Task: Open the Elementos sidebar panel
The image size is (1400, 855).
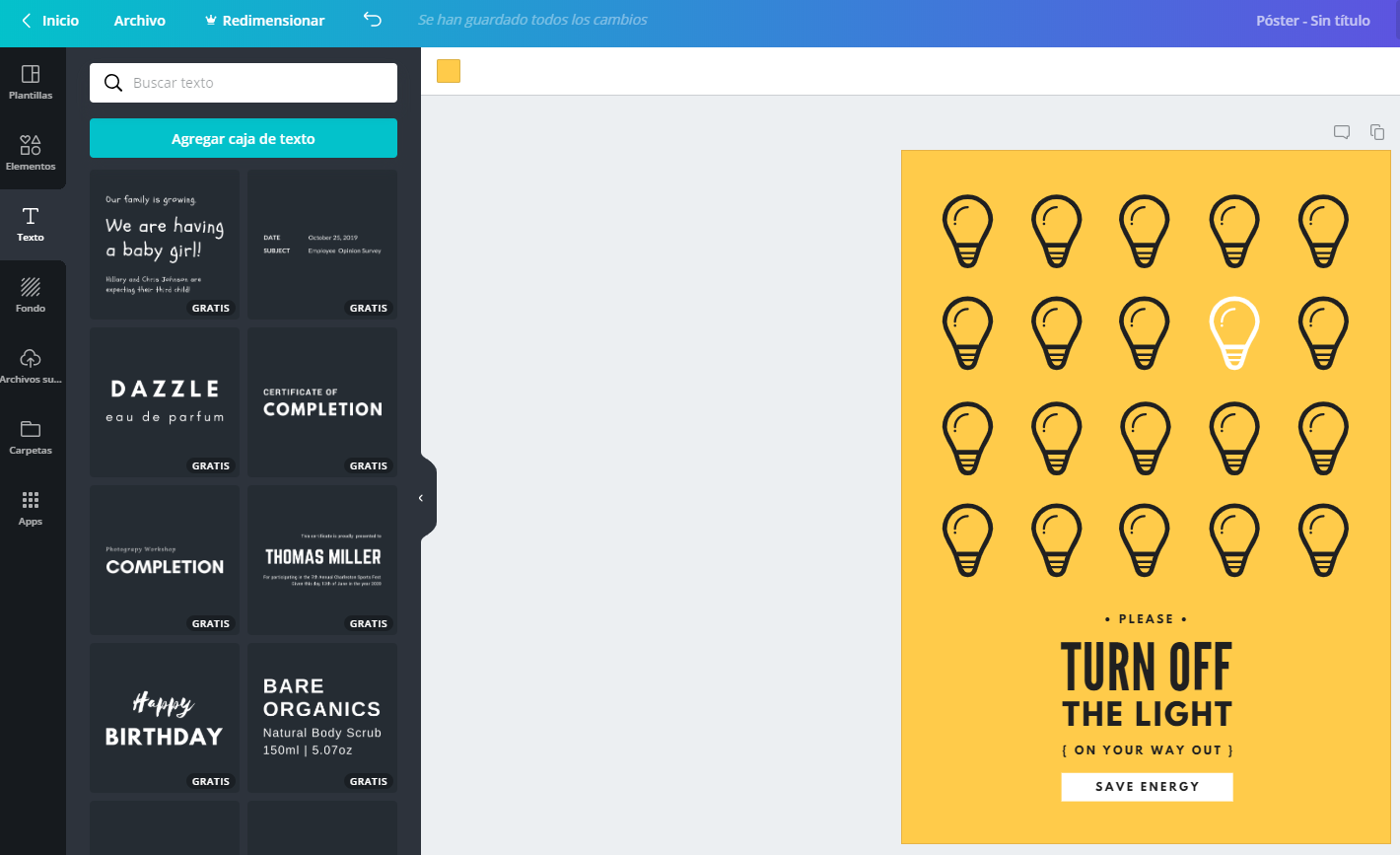Action: pyautogui.click(x=31, y=154)
